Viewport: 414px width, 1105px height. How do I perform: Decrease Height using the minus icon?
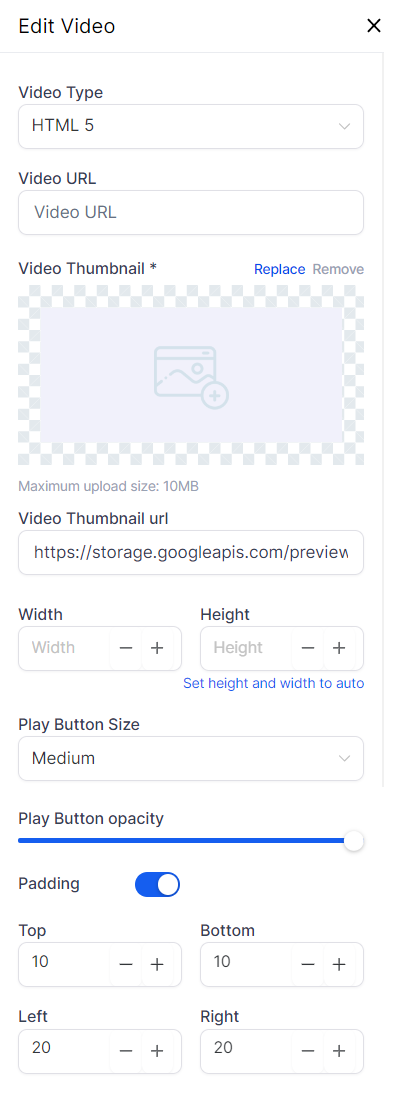tap(308, 648)
